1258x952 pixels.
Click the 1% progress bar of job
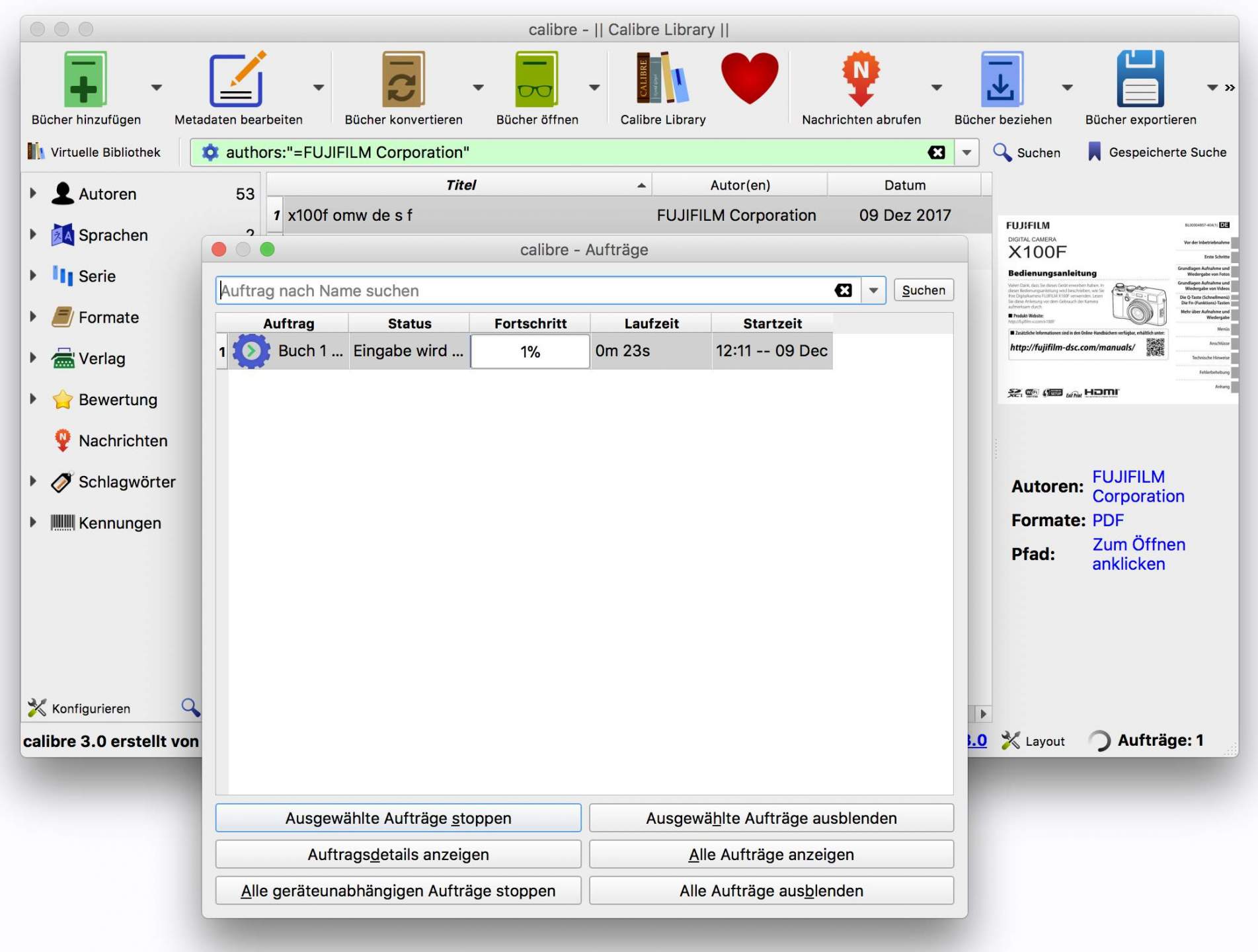(x=530, y=351)
